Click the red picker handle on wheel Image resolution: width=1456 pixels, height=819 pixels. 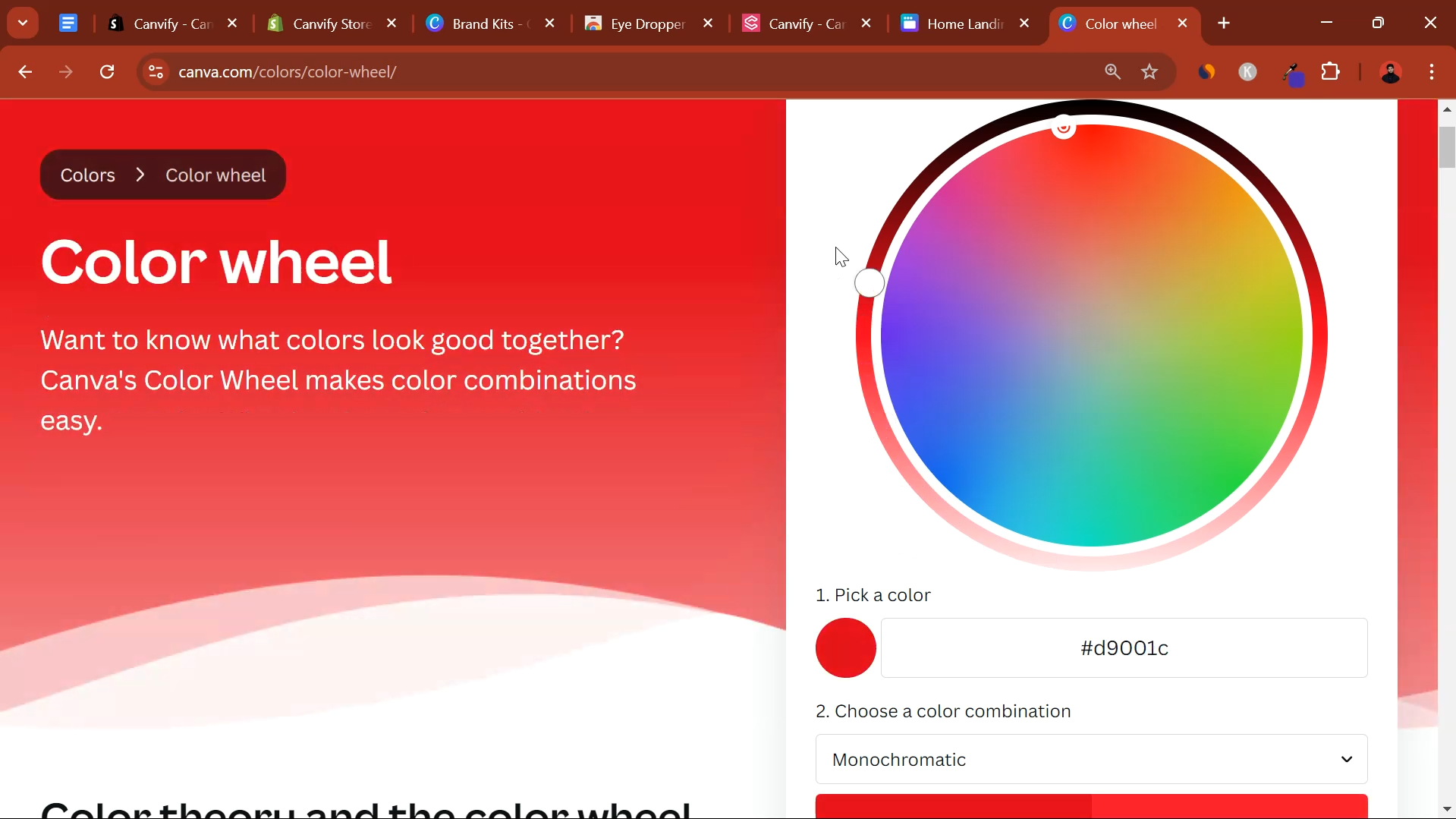1064,127
